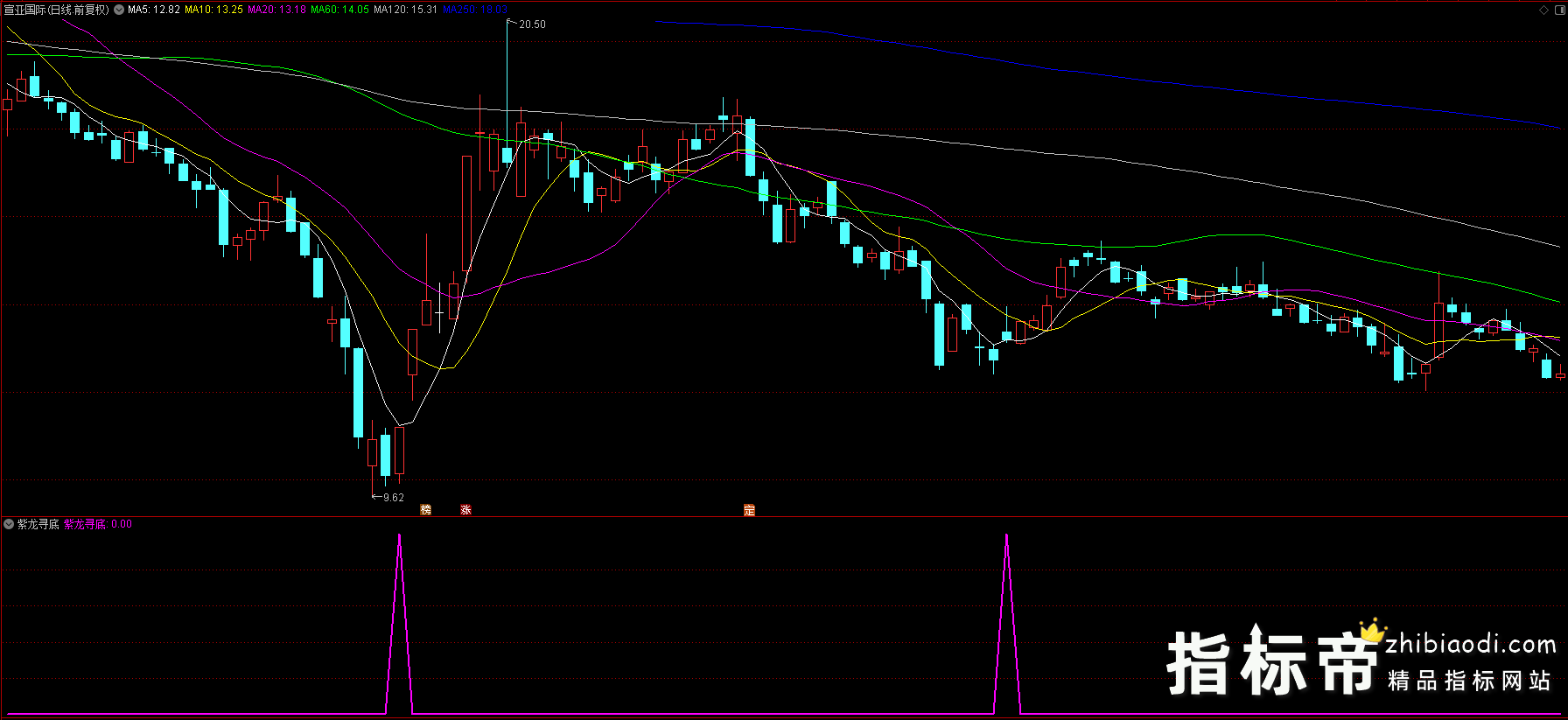This screenshot has height=720, width=1568.
Task: Select the MA60: 14.05 legend label
Action: [x=339, y=10]
